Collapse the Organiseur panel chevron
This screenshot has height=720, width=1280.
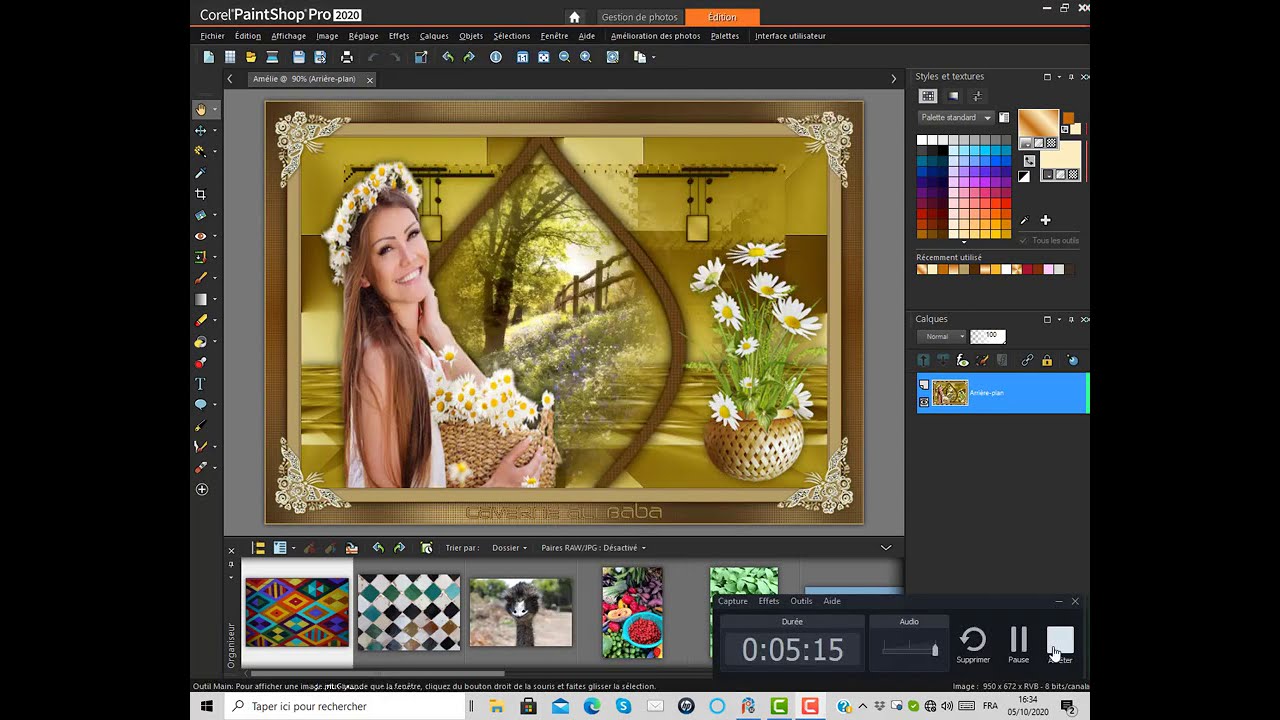point(886,547)
